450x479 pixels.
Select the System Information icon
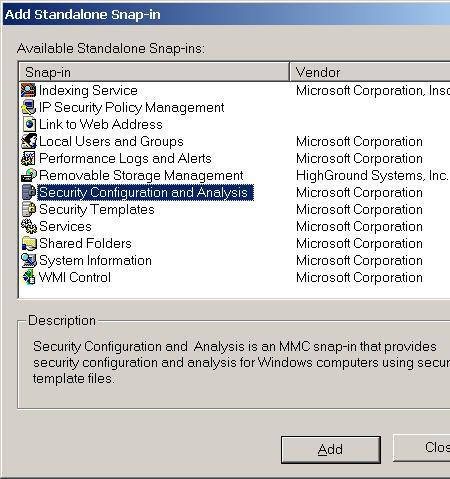[29, 260]
